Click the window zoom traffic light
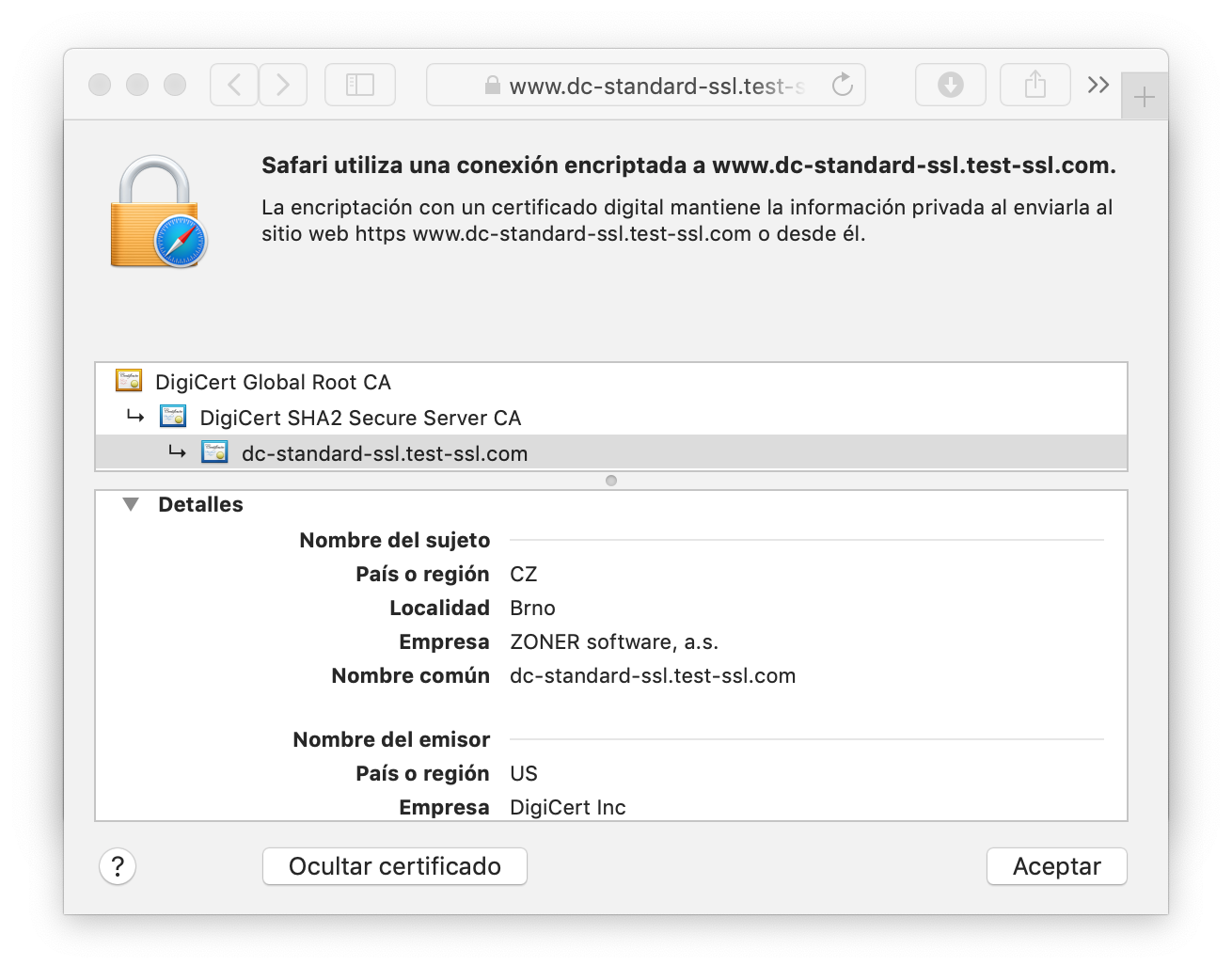1232x965 pixels. [175, 85]
